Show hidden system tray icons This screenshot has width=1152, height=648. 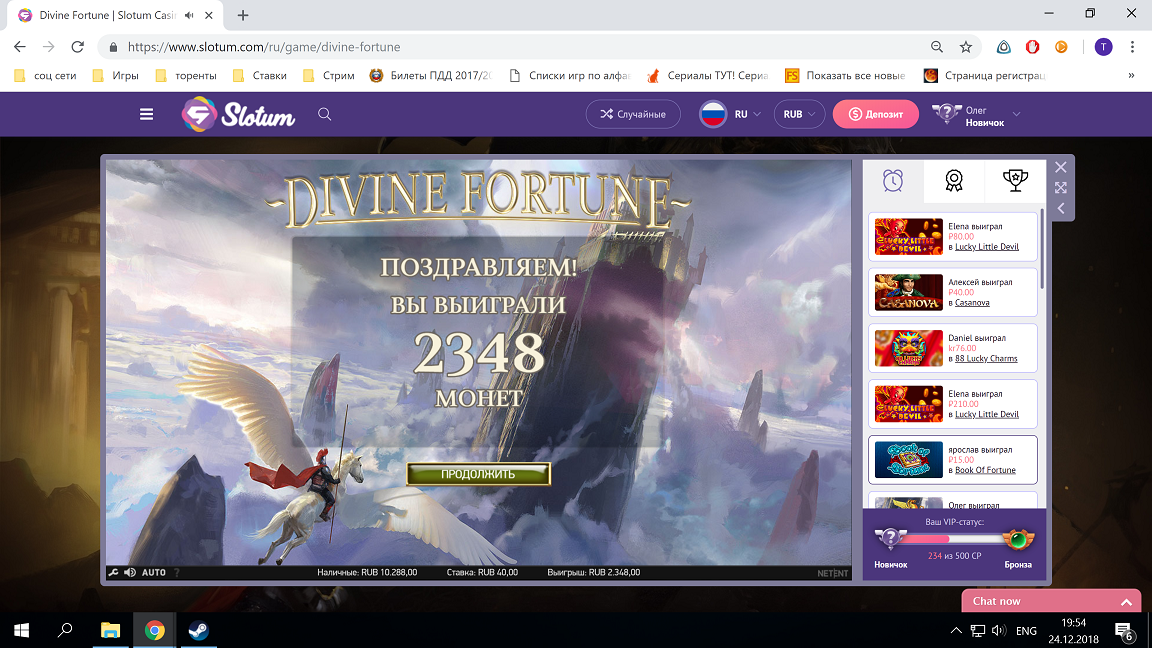tap(956, 630)
